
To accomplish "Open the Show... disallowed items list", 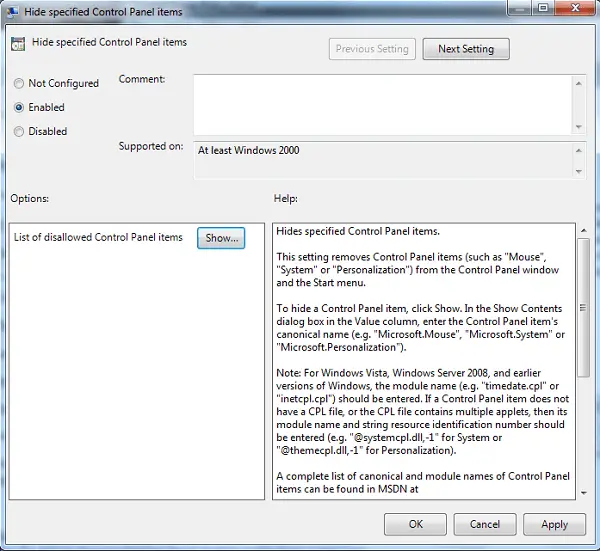I will pos(221,238).
